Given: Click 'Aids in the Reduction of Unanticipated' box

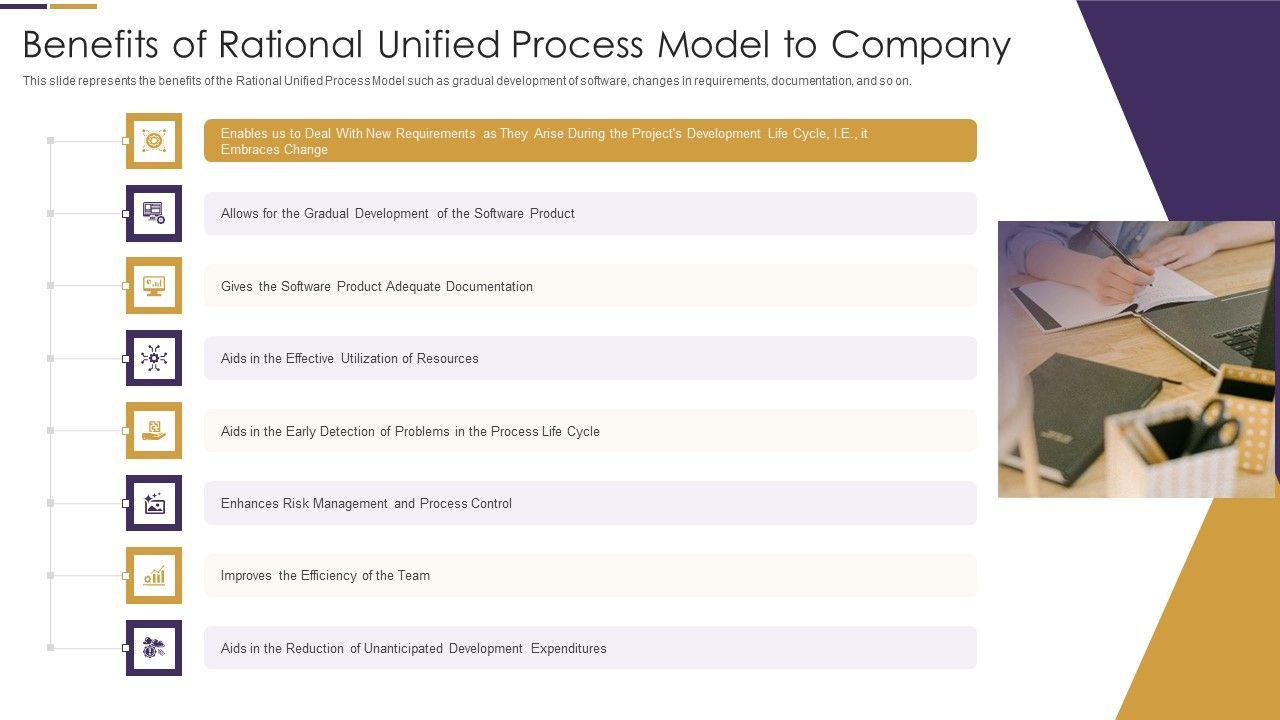Looking at the screenshot, I should [590, 648].
